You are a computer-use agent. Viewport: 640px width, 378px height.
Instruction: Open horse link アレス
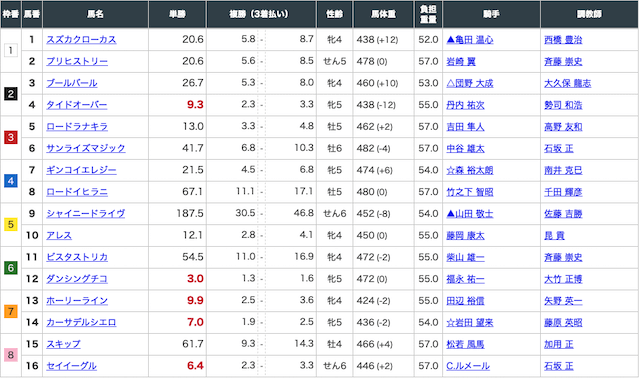(59, 236)
